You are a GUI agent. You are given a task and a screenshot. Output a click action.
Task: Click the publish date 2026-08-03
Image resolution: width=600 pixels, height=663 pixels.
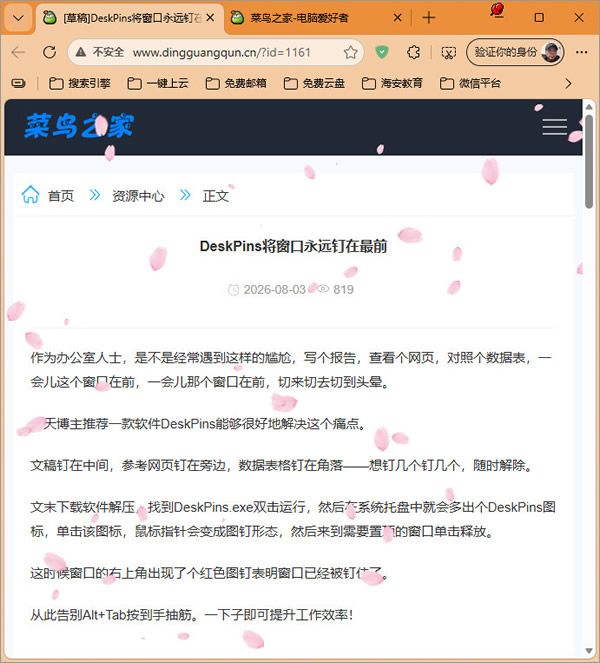pyautogui.click(x=274, y=290)
